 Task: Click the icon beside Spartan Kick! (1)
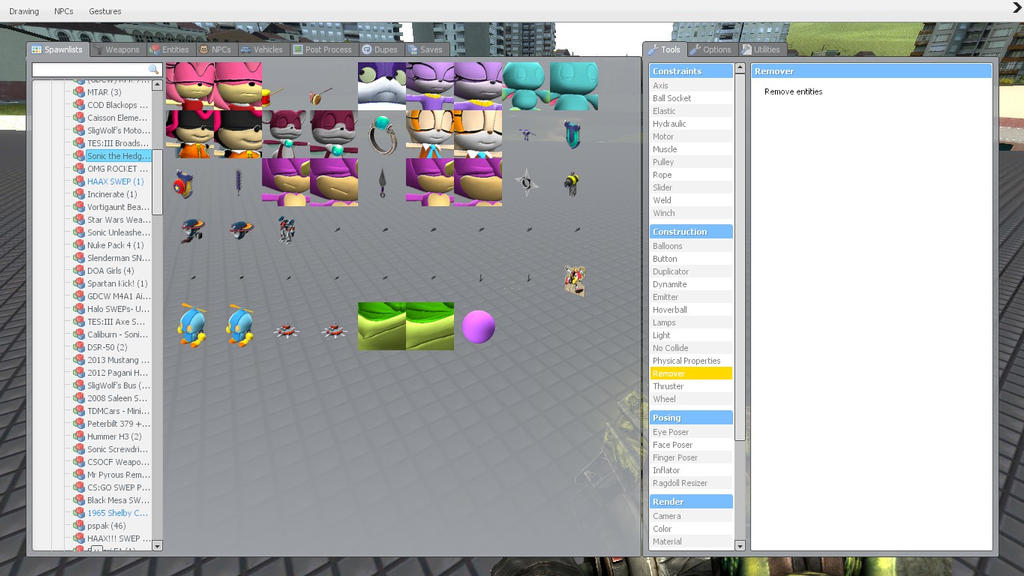(79, 283)
